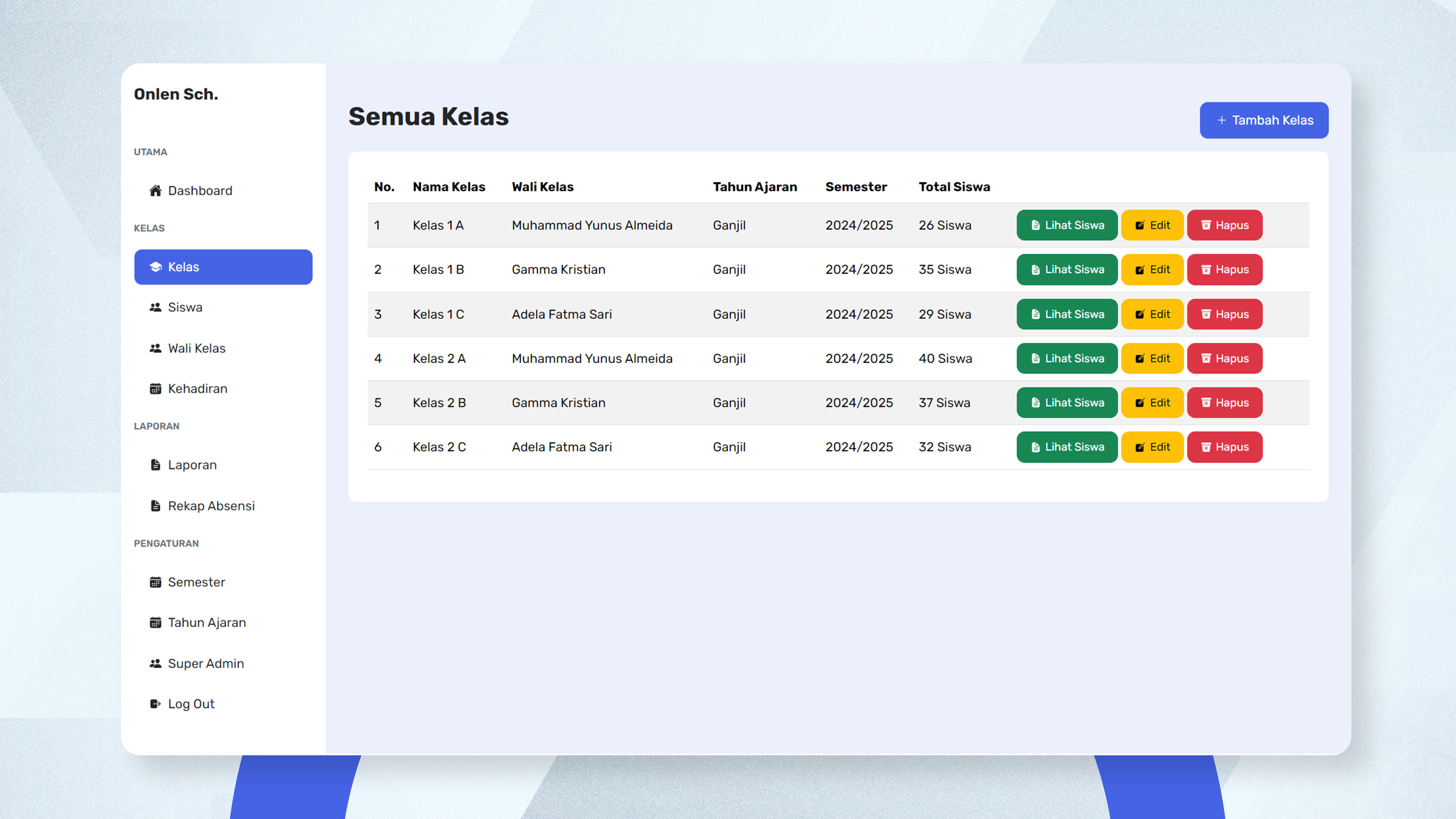
Task: Click the Wali Kelas people icon
Action: (155, 348)
